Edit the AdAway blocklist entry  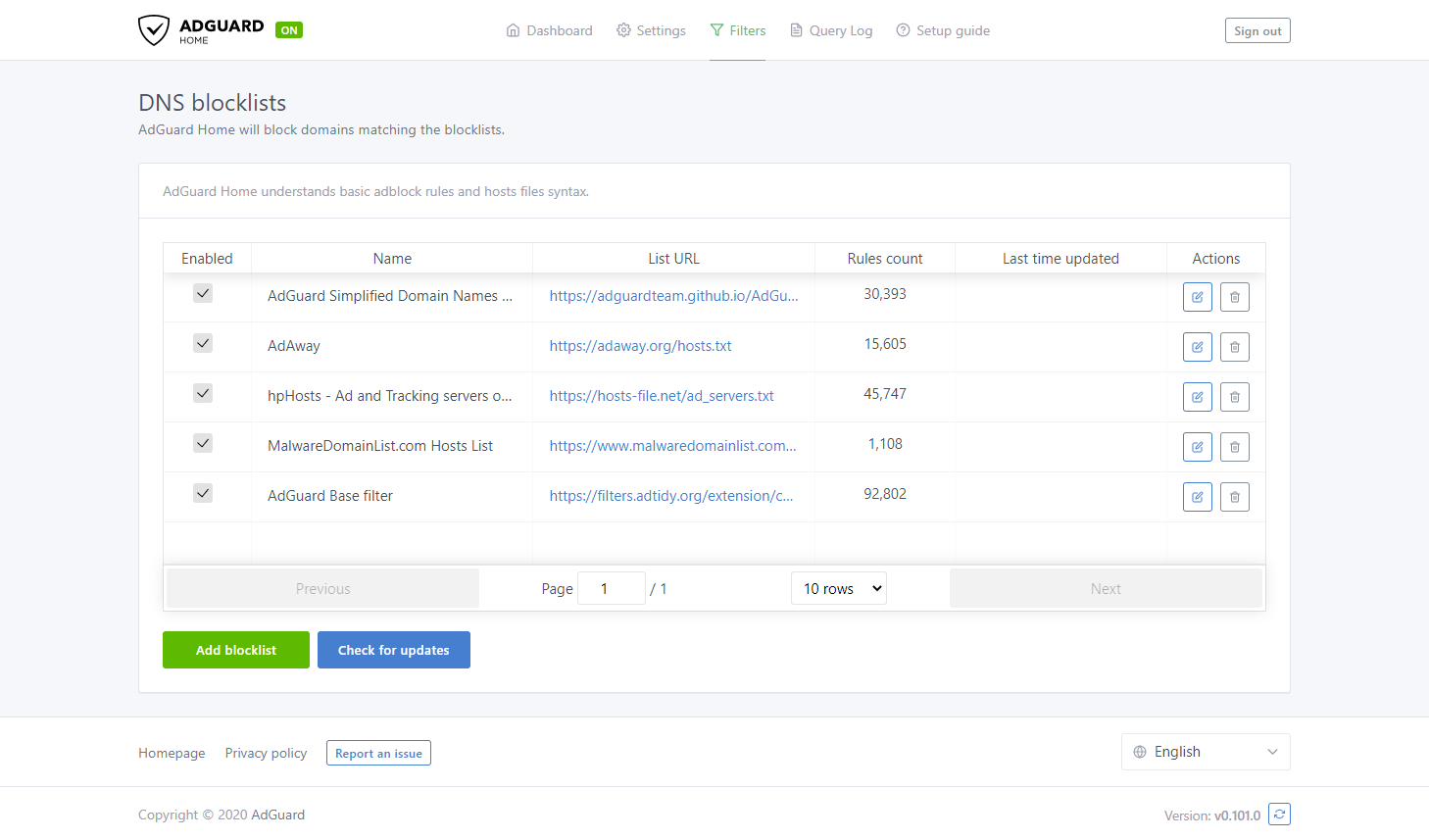pos(1198,347)
